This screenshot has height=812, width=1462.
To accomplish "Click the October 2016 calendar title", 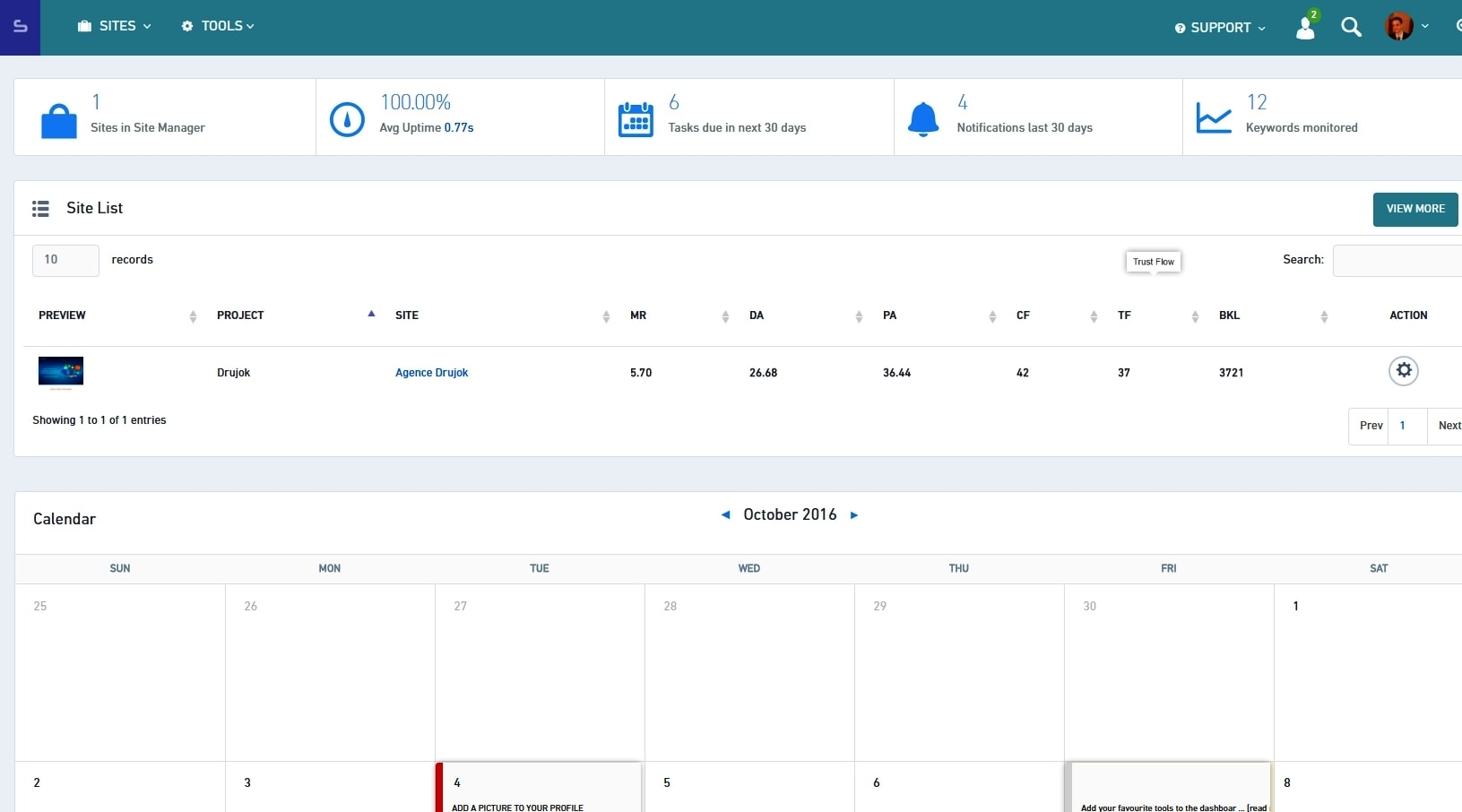I will [x=790, y=514].
